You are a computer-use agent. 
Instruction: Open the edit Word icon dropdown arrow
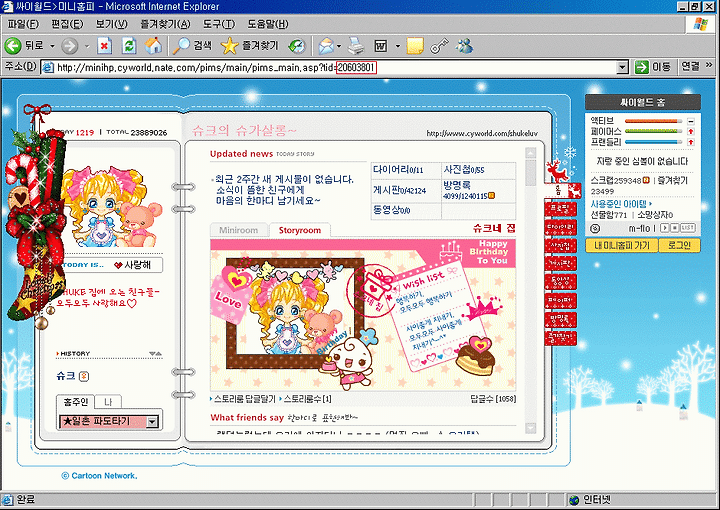click(398, 46)
